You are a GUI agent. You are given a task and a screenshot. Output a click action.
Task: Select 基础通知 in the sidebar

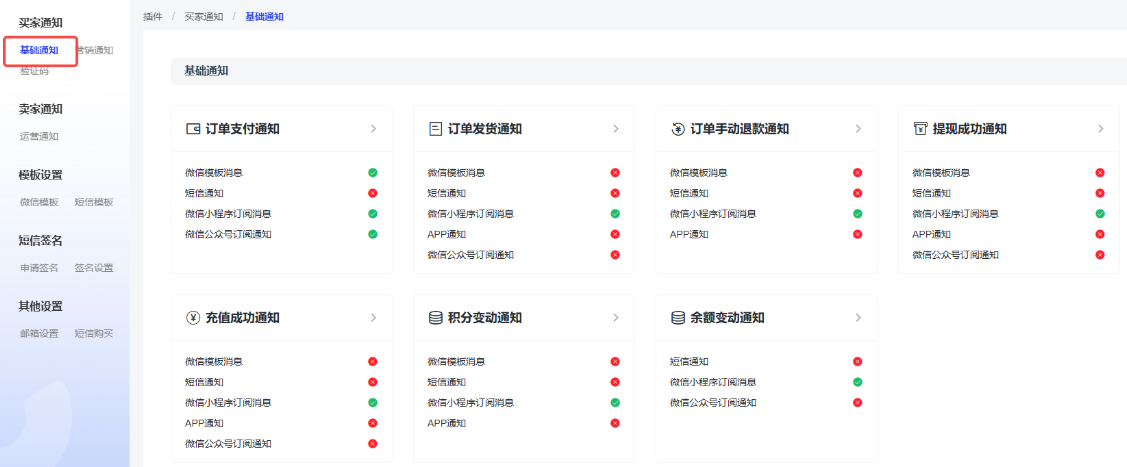click(39, 50)
